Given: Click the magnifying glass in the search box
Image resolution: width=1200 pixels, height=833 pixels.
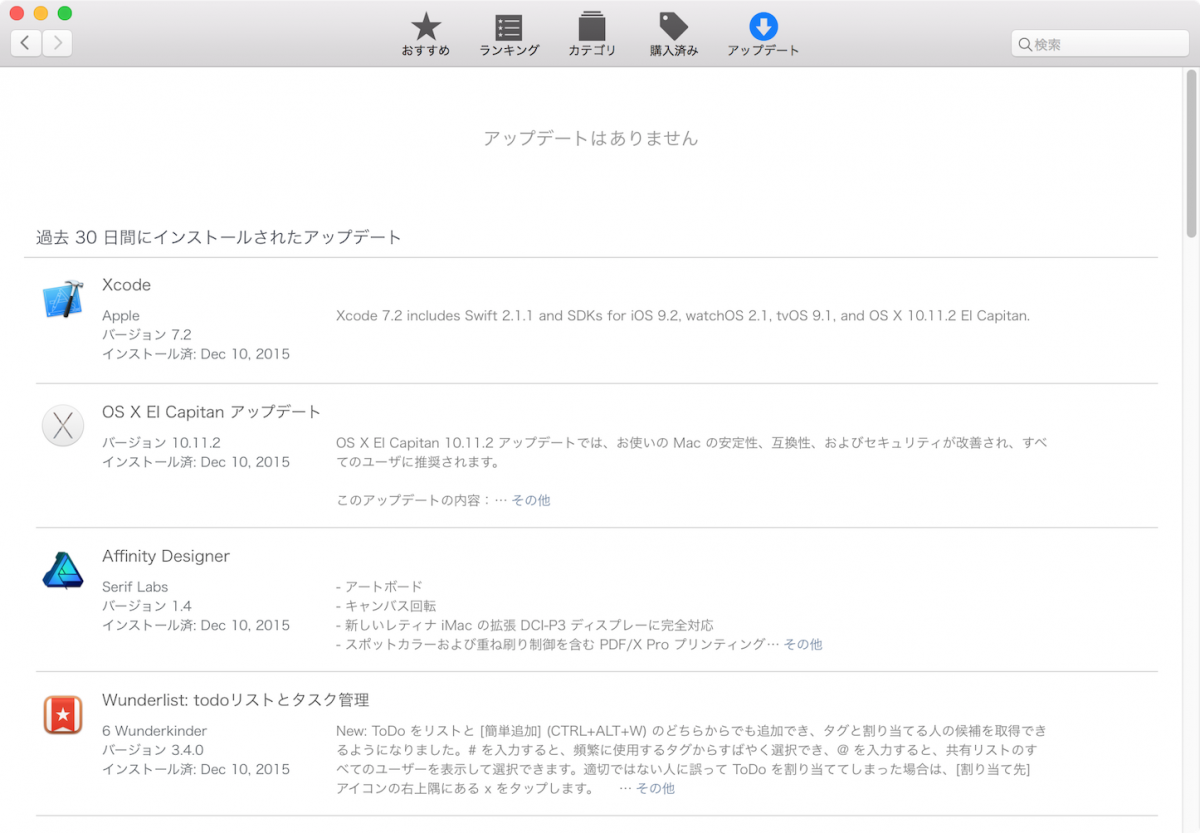Looking at the screenshot, I should 1025,44.
